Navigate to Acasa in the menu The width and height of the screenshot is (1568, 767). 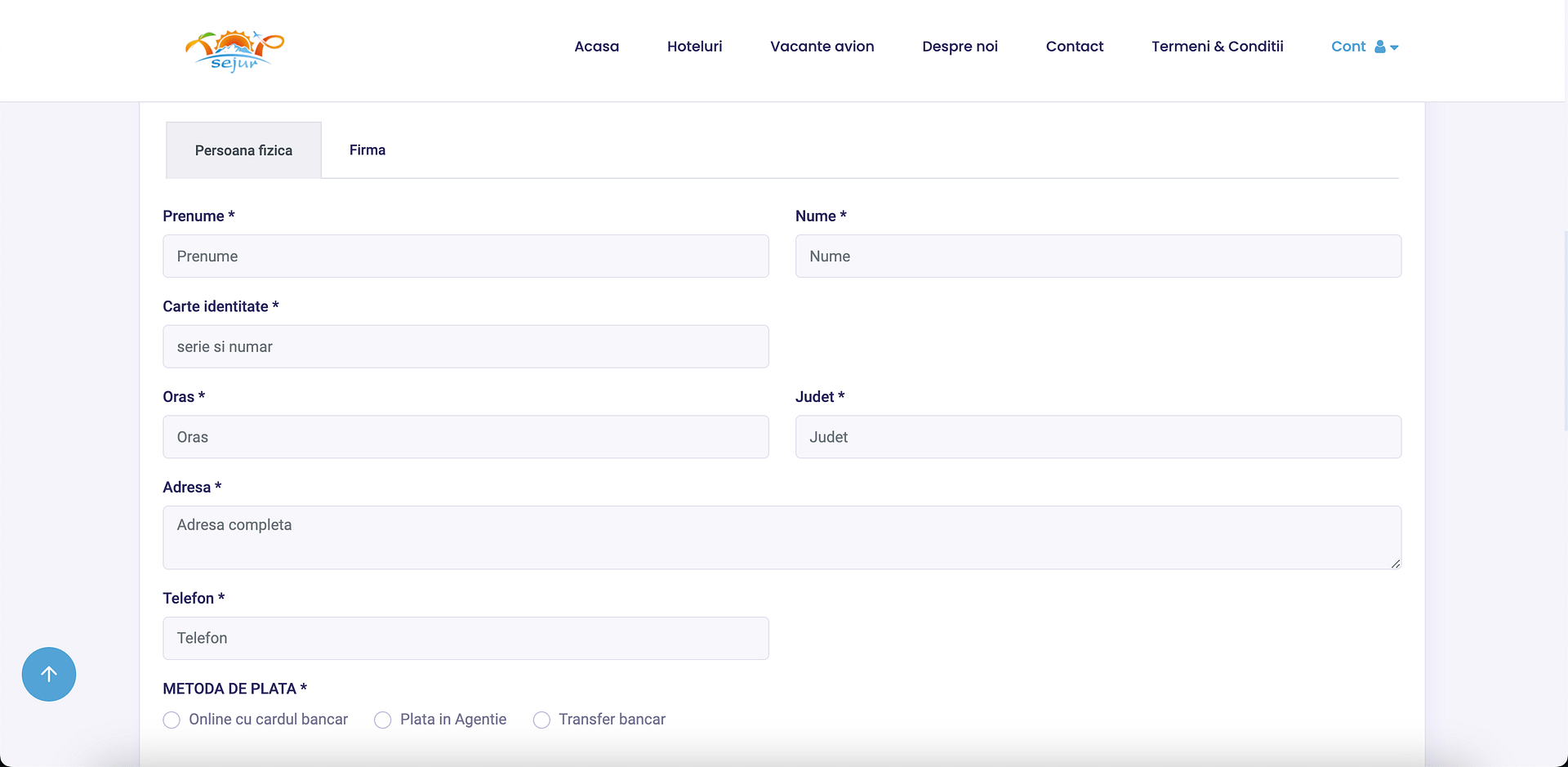[x=596, y=47]
